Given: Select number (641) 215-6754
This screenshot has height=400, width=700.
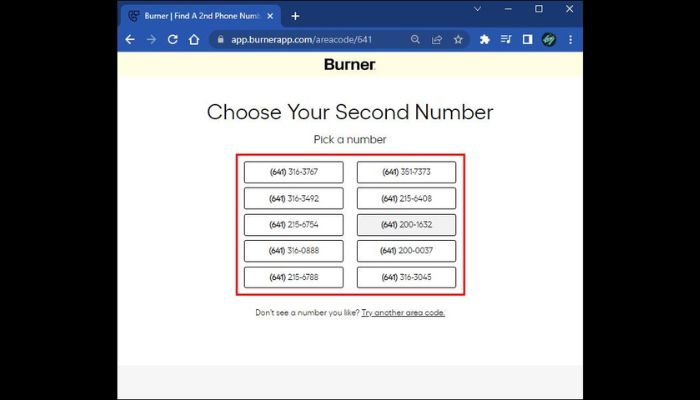Looking at the screenshot, I should [x=294, y=225].
